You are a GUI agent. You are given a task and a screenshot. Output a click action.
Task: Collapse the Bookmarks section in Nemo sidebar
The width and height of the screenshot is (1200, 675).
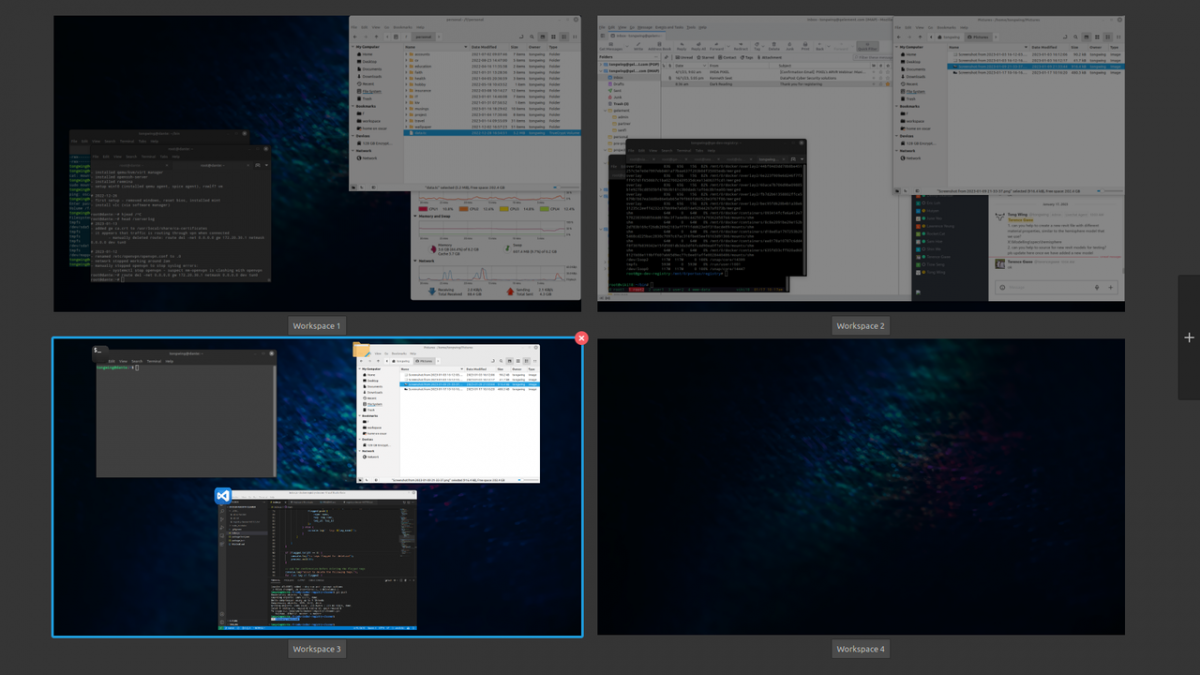point(359,416)
